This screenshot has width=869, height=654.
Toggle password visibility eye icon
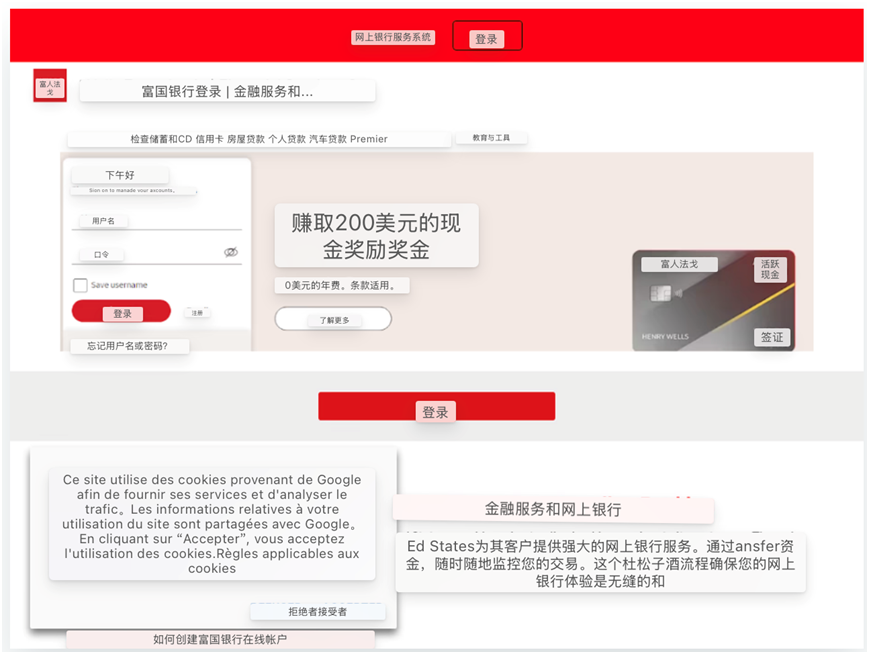[x=231, y=252]
